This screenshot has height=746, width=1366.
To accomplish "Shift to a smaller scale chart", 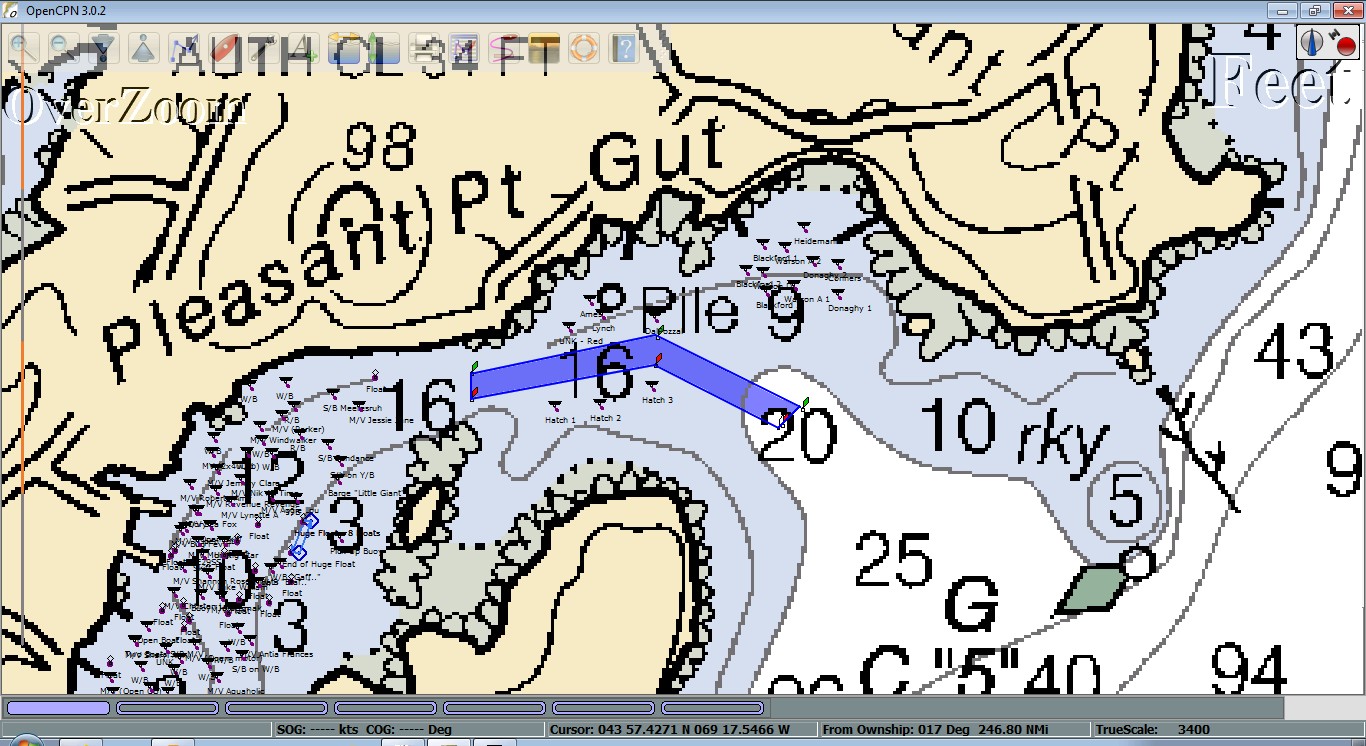I will pyautogui.click(x=143, y=47).
